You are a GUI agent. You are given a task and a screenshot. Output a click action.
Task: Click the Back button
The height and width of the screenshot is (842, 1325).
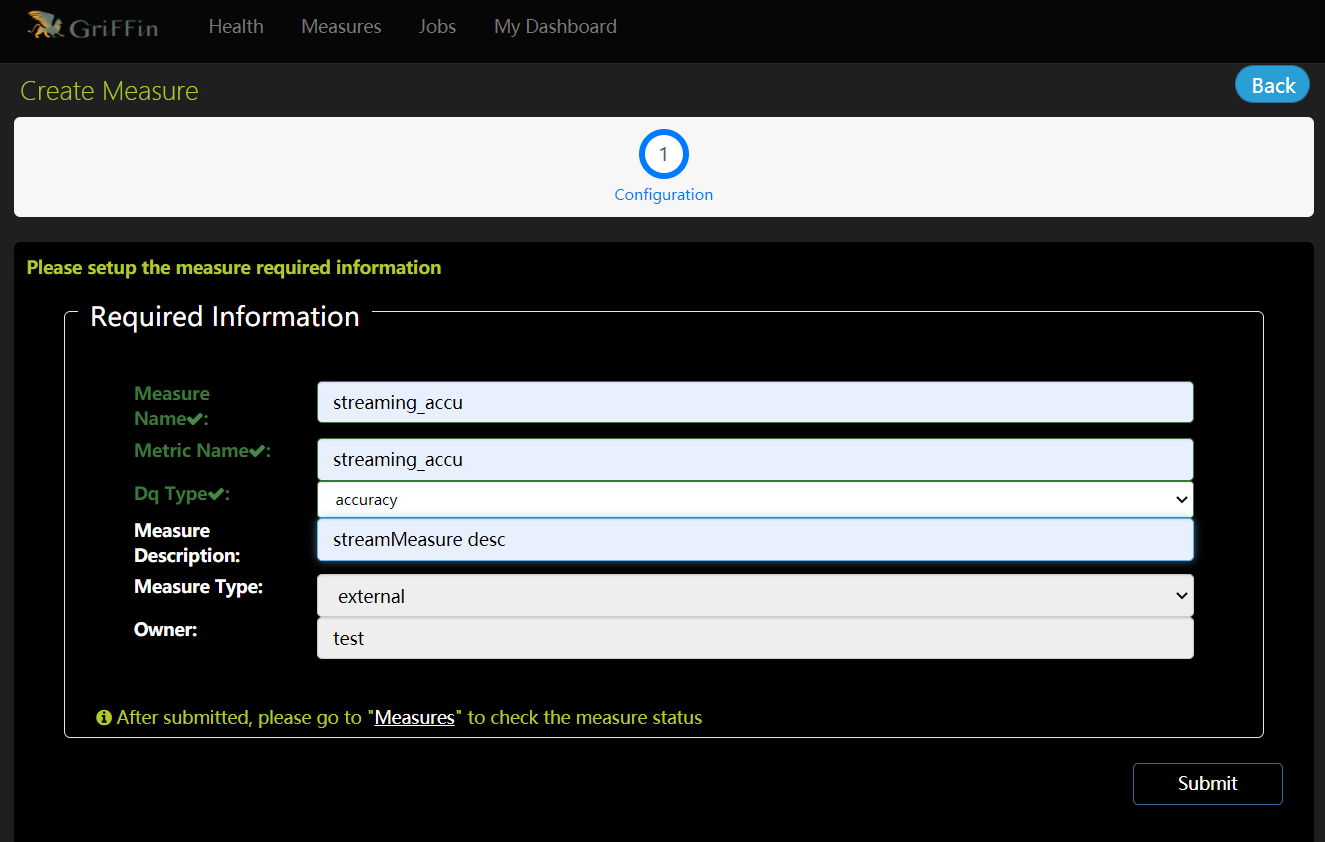[1272, 84]
